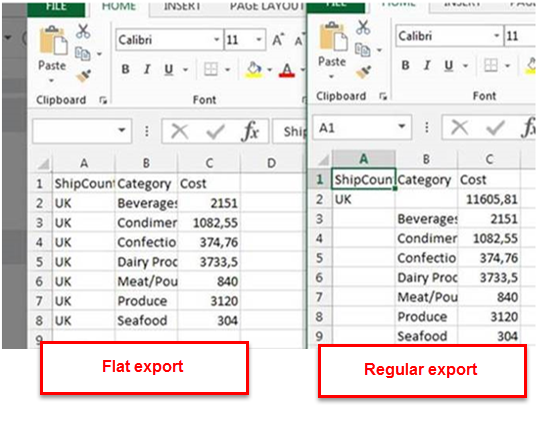Open INSERT tab in Flat export window
540x422 pixels.
[182, 6]
